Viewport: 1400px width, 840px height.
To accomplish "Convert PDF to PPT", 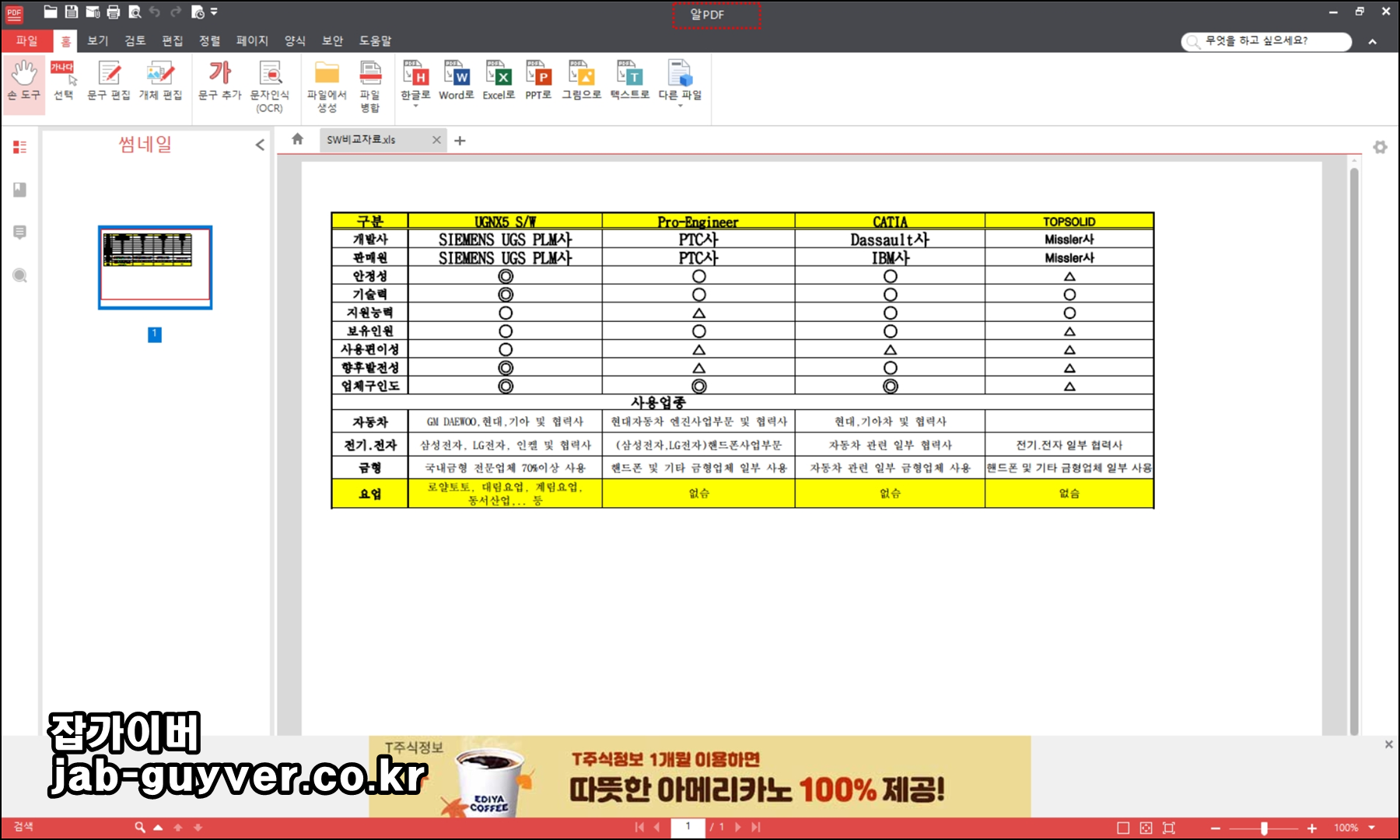I will tap(538, 81).
